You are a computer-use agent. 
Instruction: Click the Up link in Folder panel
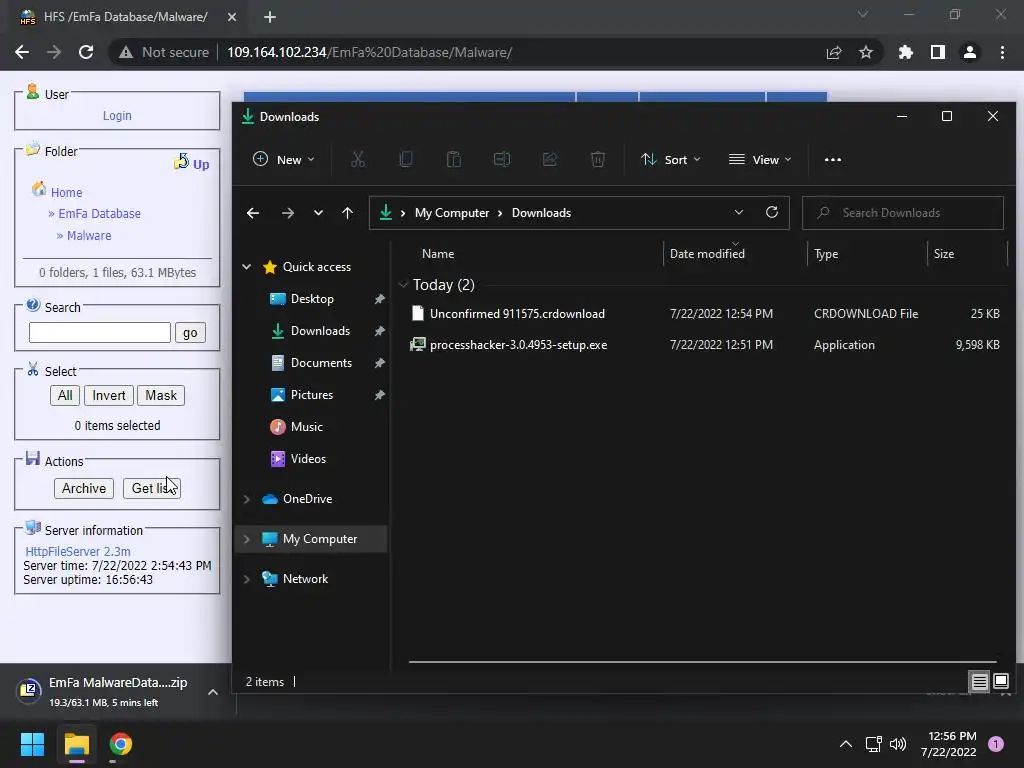pos(192,163)
